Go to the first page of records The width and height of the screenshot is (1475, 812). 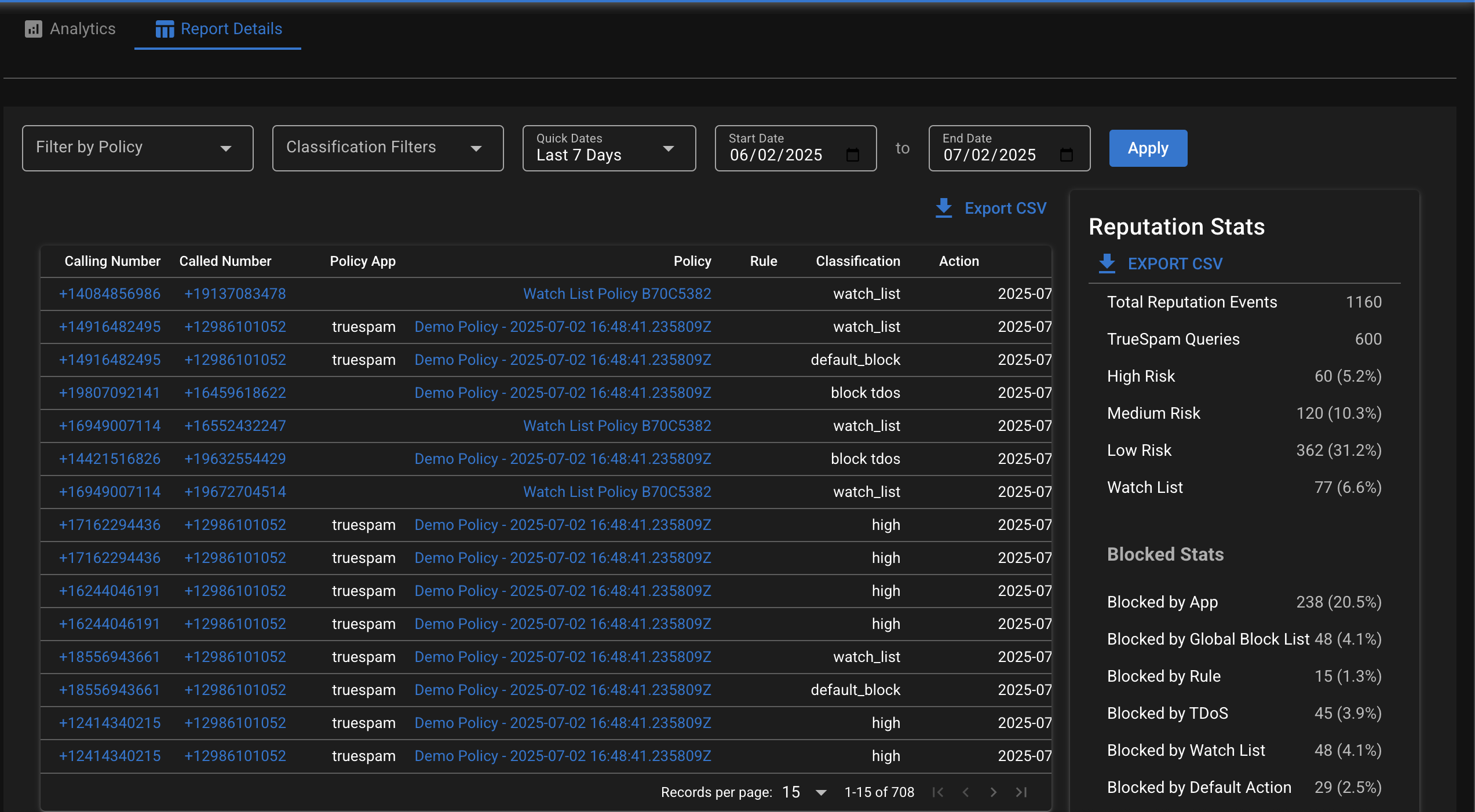pos(937,792)
